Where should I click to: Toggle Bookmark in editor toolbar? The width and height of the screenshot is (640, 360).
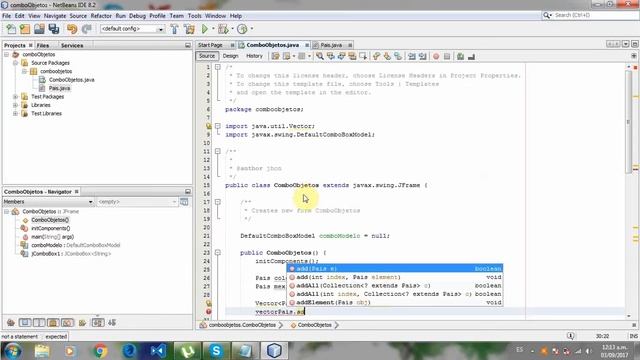398,56
